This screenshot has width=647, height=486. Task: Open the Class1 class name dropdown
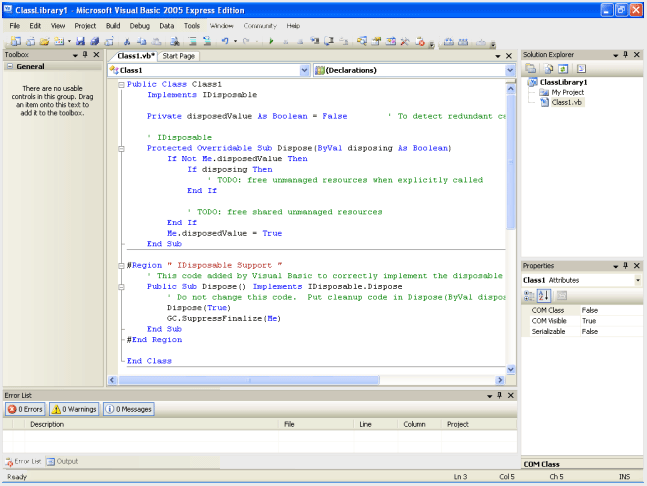click(x=304, y=71)
